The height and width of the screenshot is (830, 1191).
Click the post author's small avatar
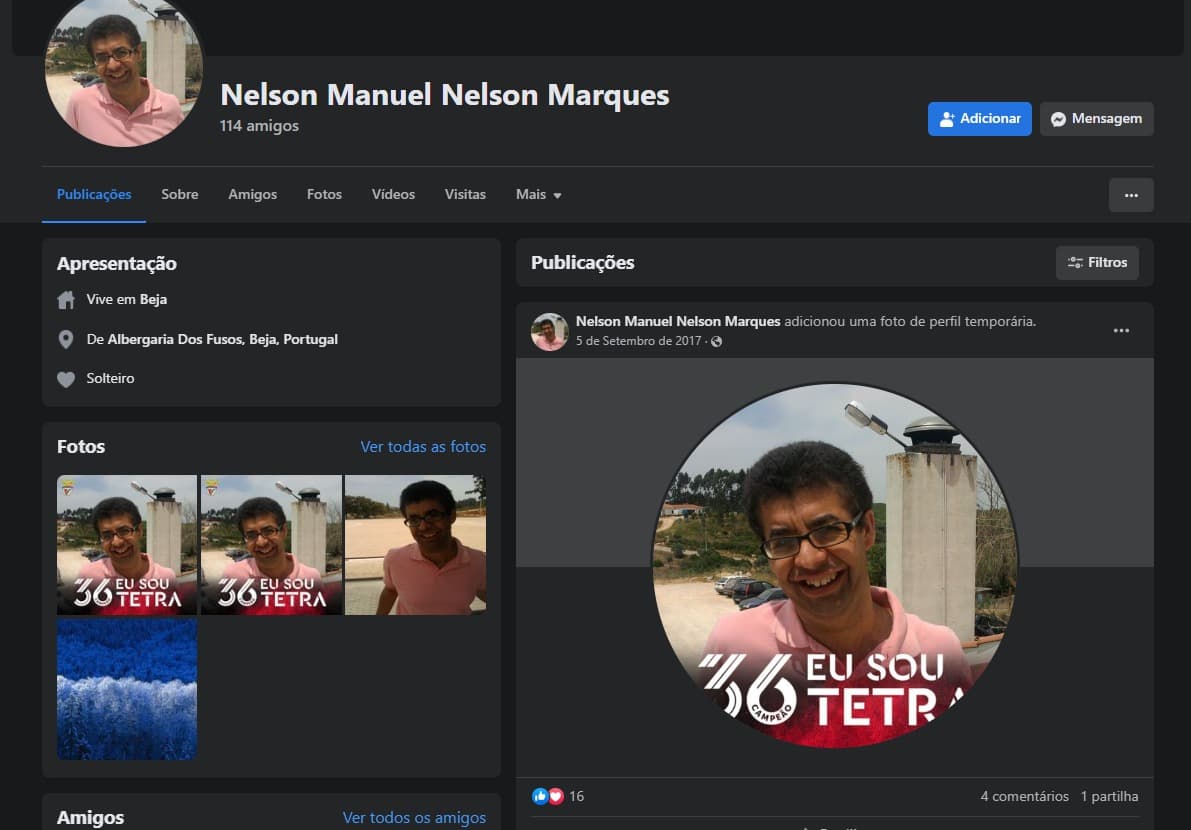pos(549,331)
